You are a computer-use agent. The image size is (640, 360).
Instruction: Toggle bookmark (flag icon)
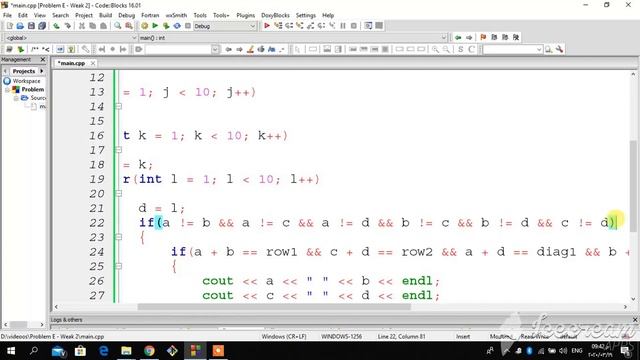[483, 37]
